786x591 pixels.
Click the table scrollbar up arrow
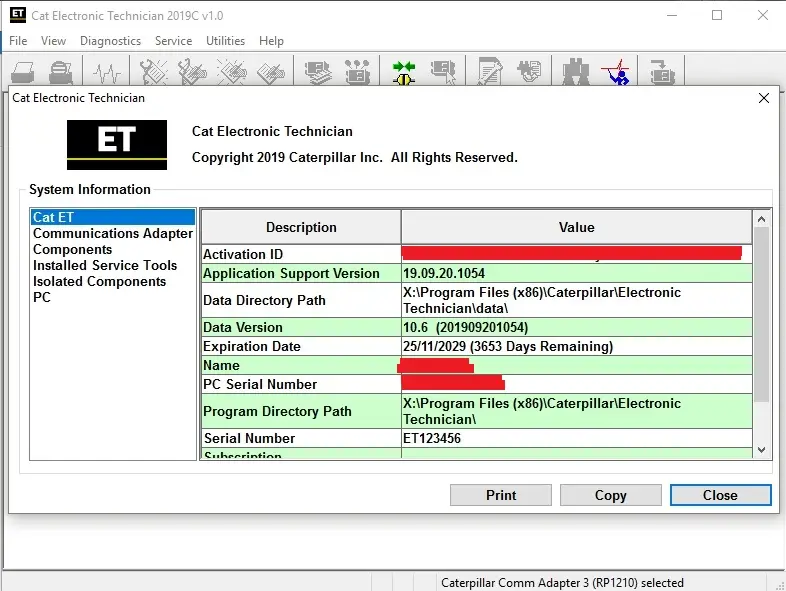click(761, 219)
